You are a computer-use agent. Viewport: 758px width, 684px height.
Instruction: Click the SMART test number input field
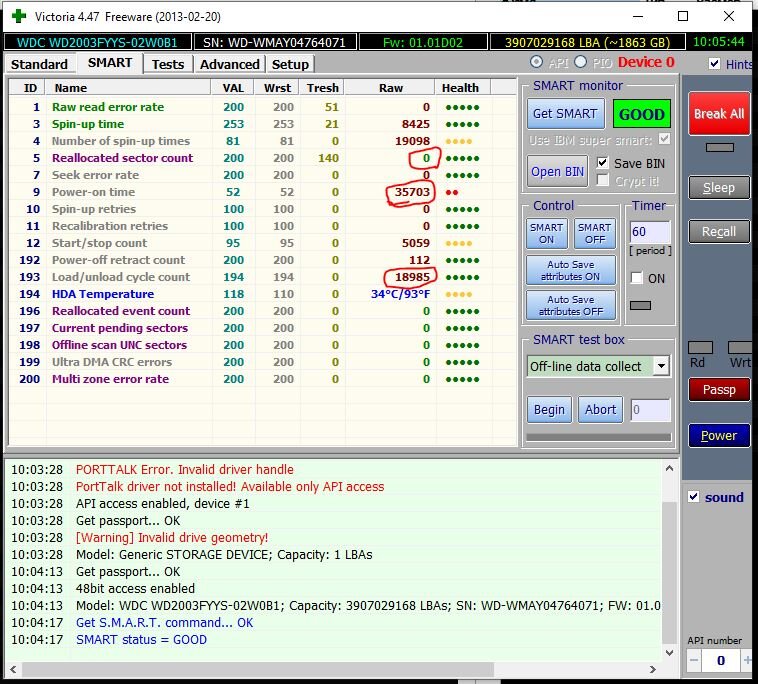(651, 410)
